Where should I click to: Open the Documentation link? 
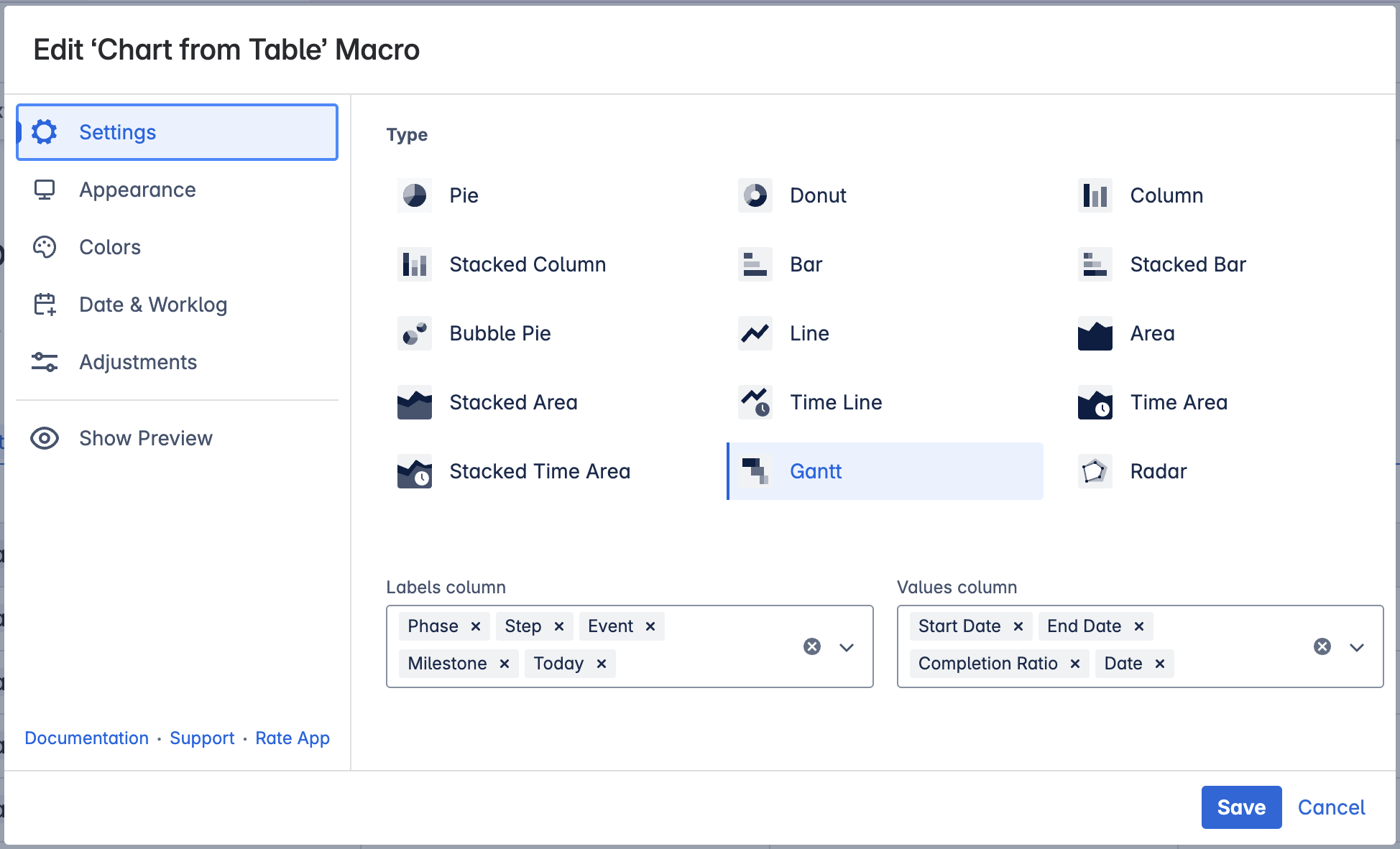coord(86,738)
